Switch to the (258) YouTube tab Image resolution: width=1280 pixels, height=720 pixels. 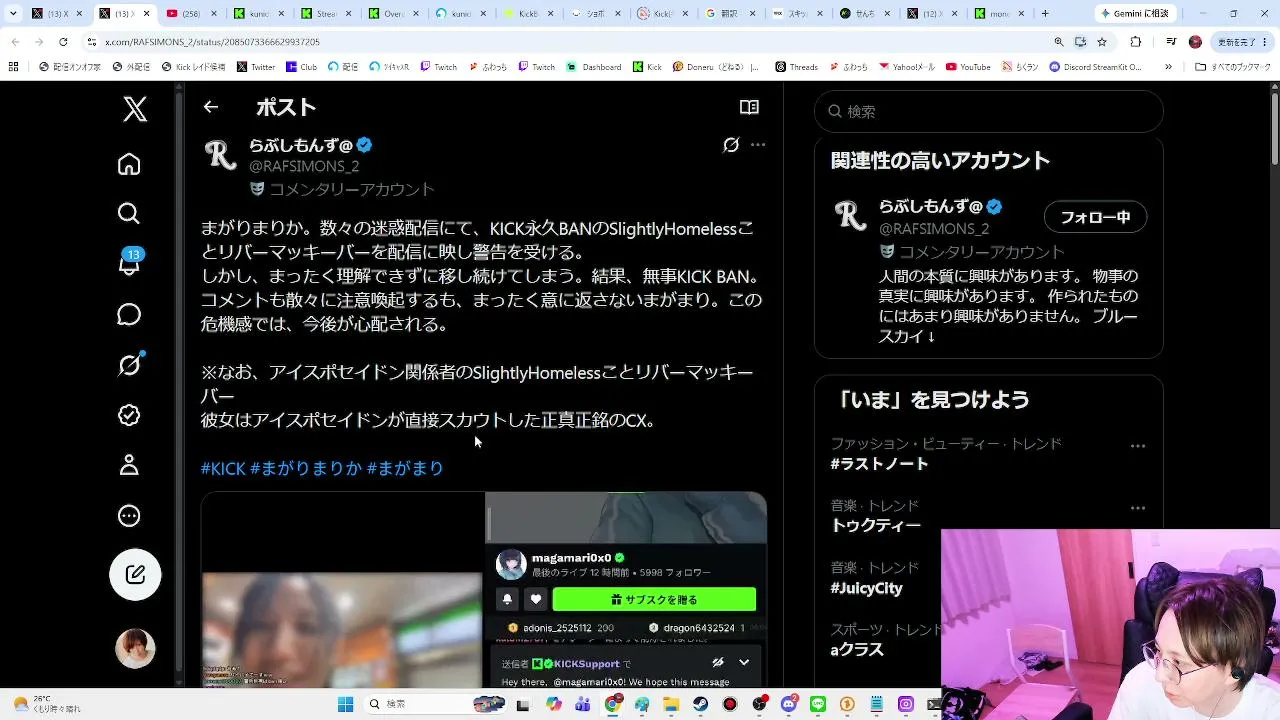(x=190, y=14)
